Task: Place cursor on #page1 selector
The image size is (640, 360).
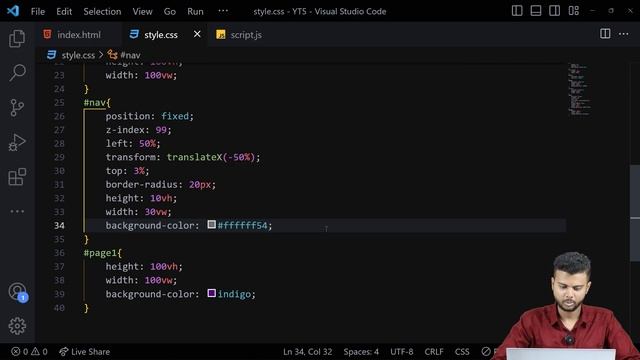Action: pyautogui.click(x=100, y=253)
